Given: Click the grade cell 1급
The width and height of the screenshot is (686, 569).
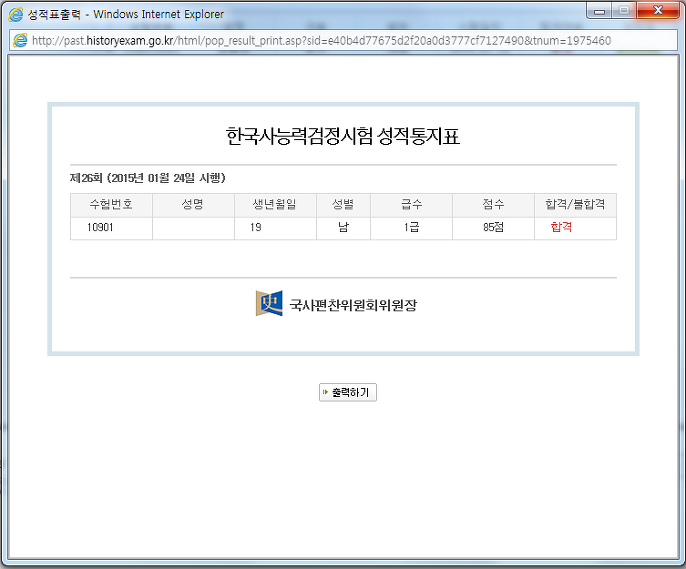Looking at the screenshot, I should pyautogui.click(x=411, y=228).
